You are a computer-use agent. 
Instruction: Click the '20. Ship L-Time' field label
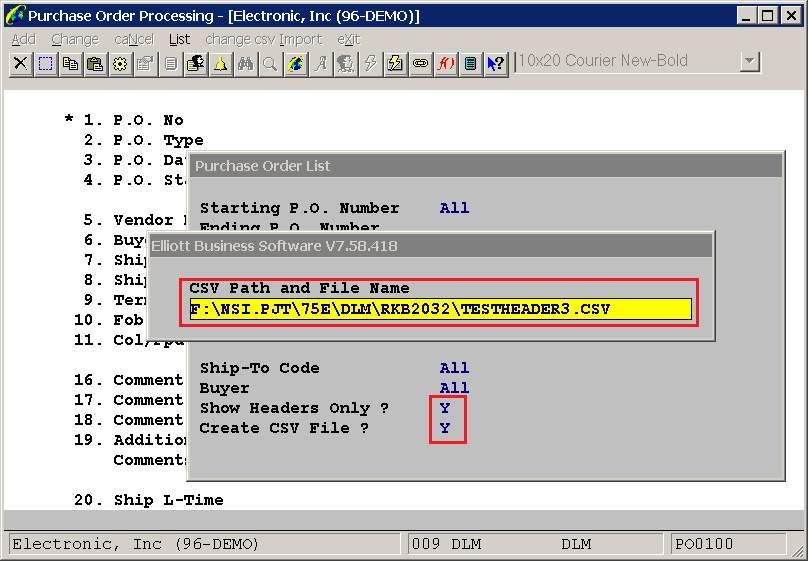[148, 500]
